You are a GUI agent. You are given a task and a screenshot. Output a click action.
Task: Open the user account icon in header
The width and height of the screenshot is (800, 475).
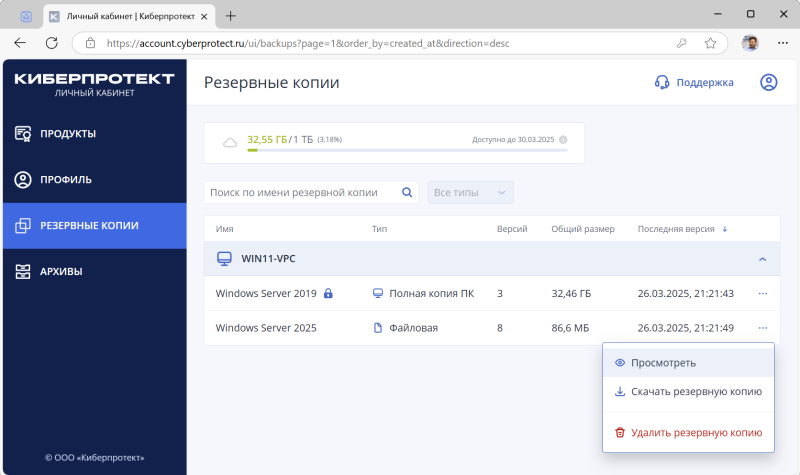coord(768,82)
